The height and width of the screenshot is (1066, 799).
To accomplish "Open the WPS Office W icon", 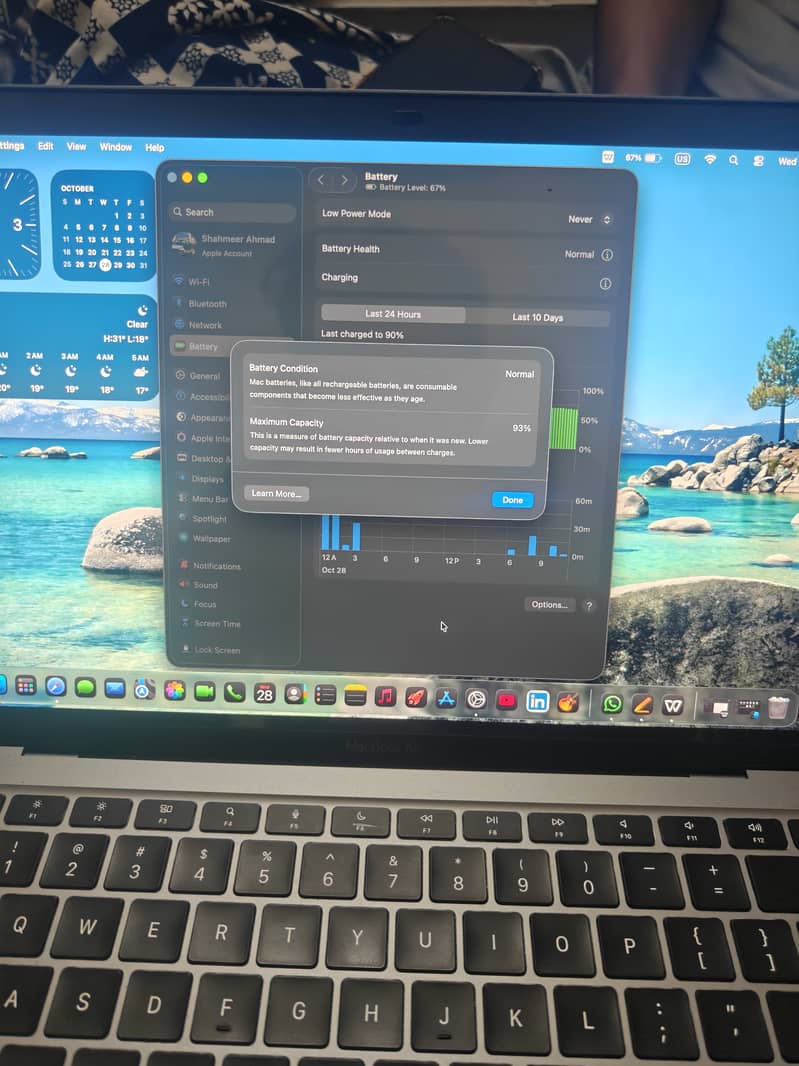I will (673, 706).
